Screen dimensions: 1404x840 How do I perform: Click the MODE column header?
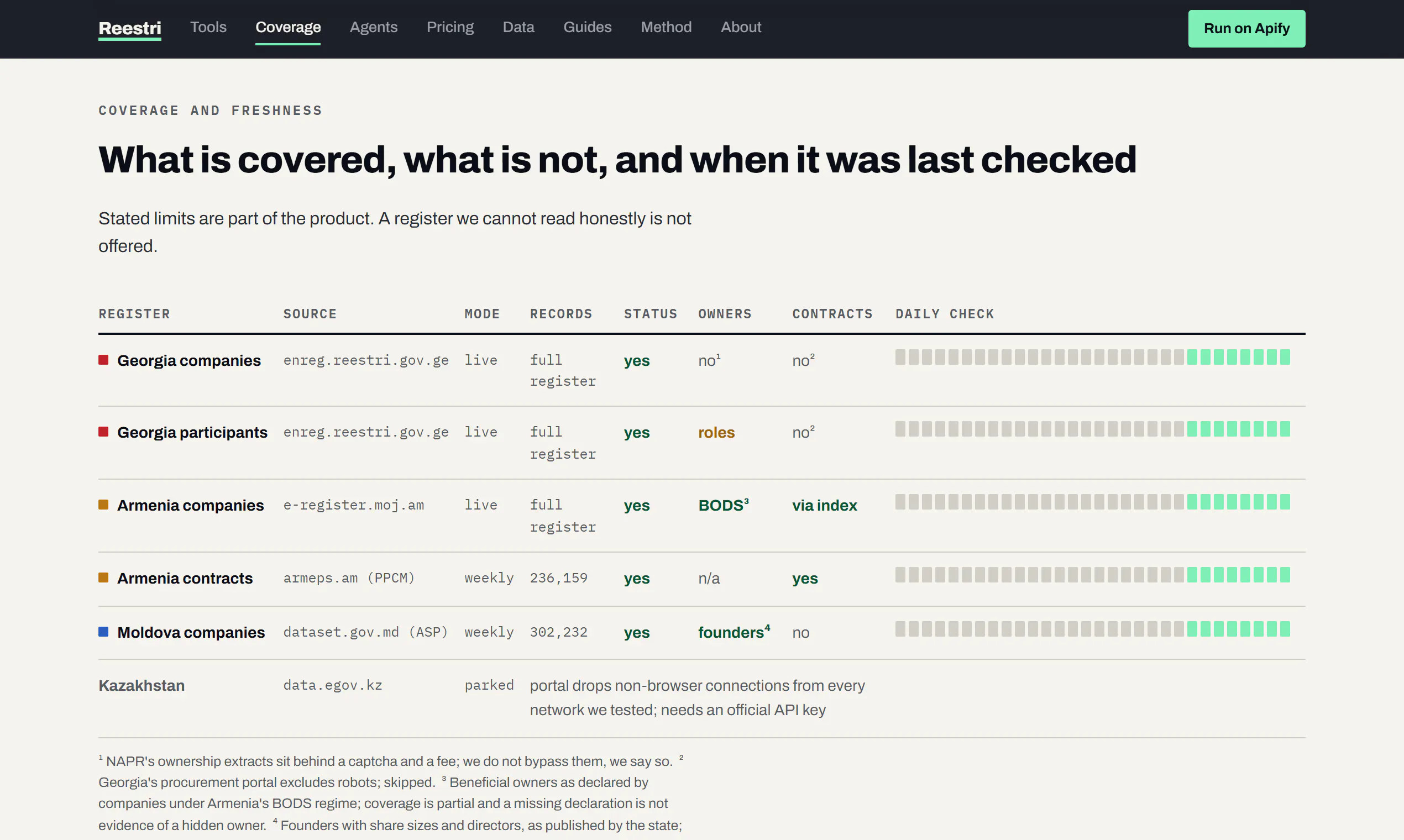coord(483,313)
